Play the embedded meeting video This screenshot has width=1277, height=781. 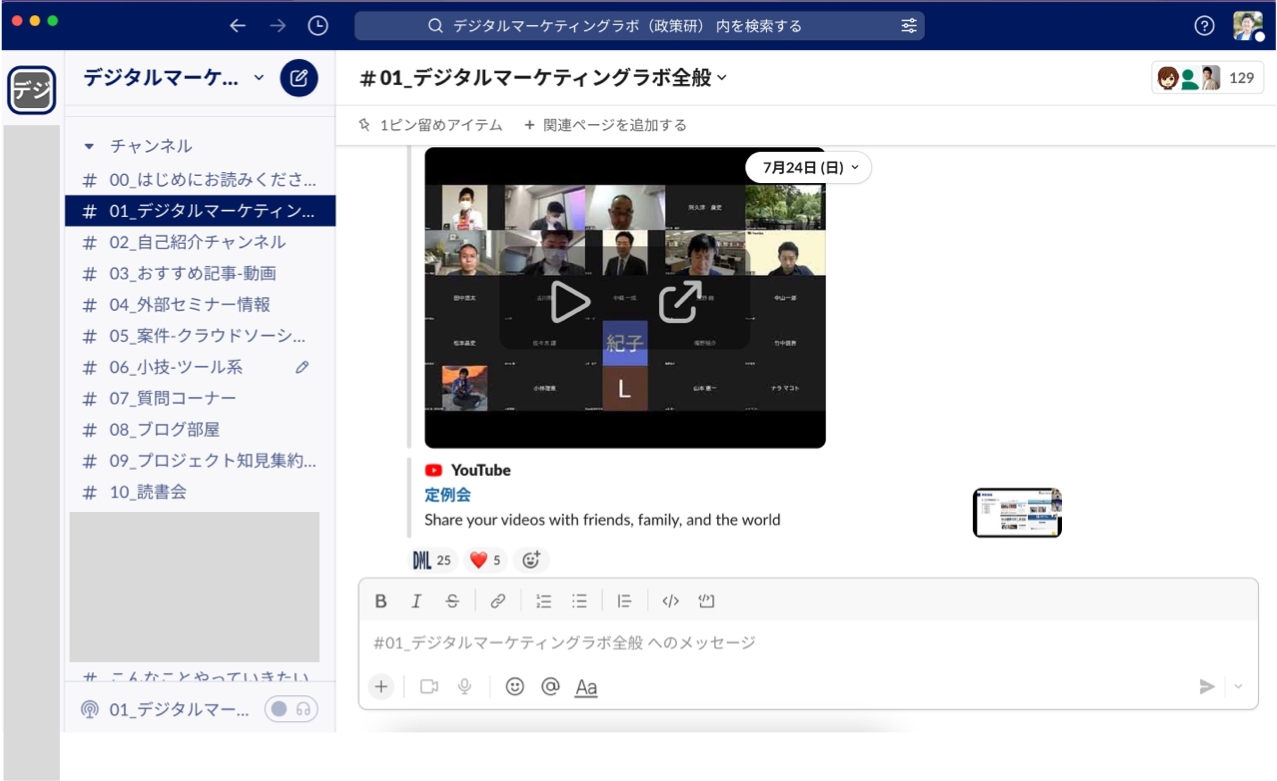tap(570, 303)
